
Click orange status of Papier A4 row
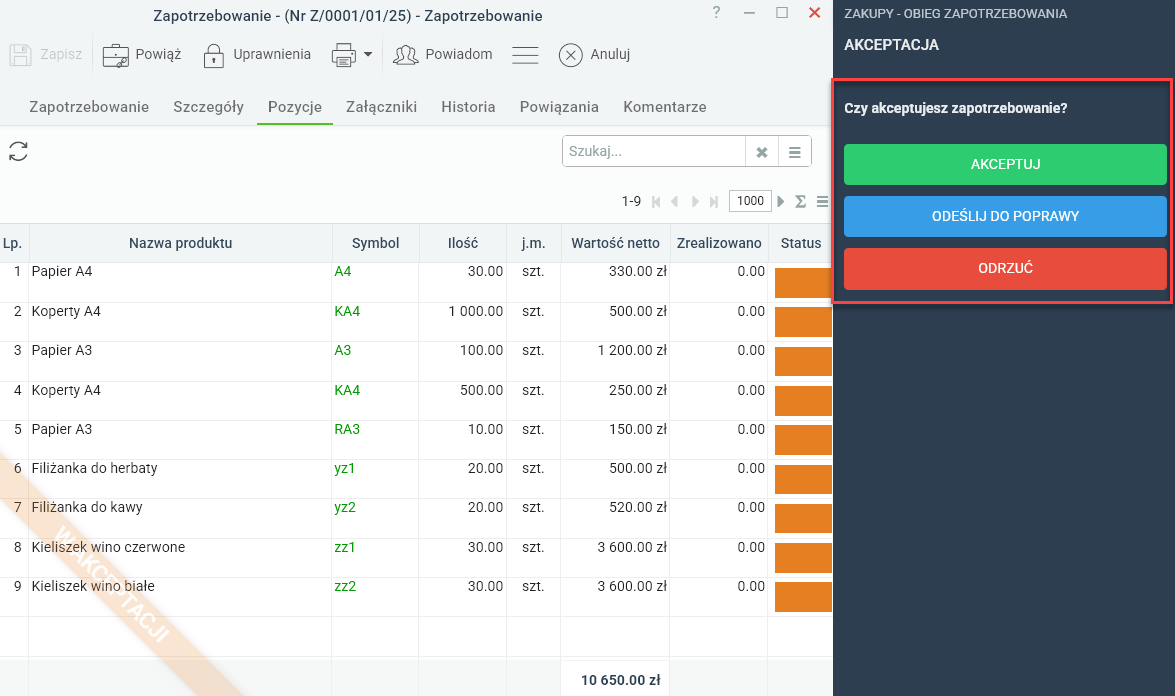(x=803, y=283)
